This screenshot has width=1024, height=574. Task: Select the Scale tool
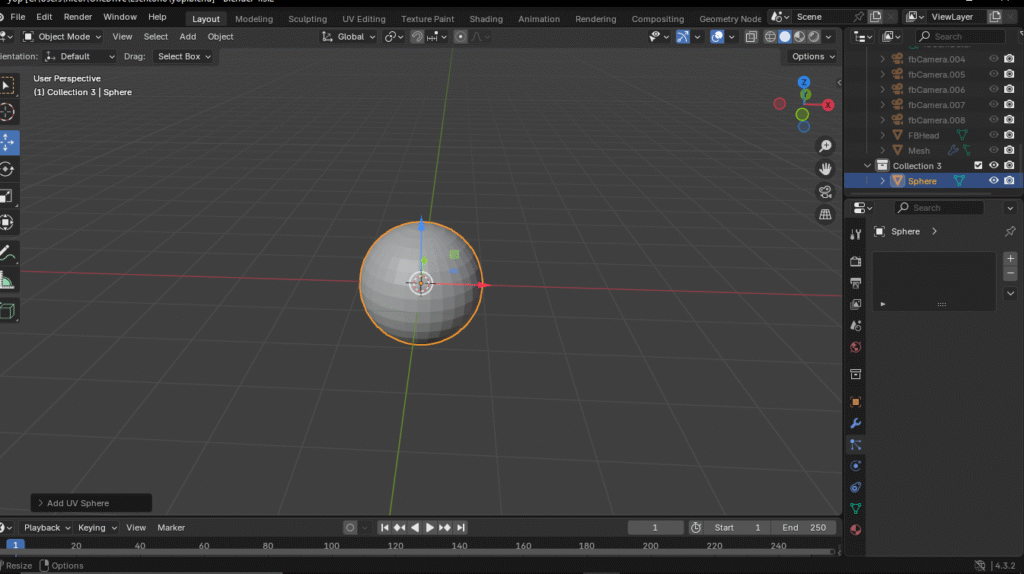(7, 196)
